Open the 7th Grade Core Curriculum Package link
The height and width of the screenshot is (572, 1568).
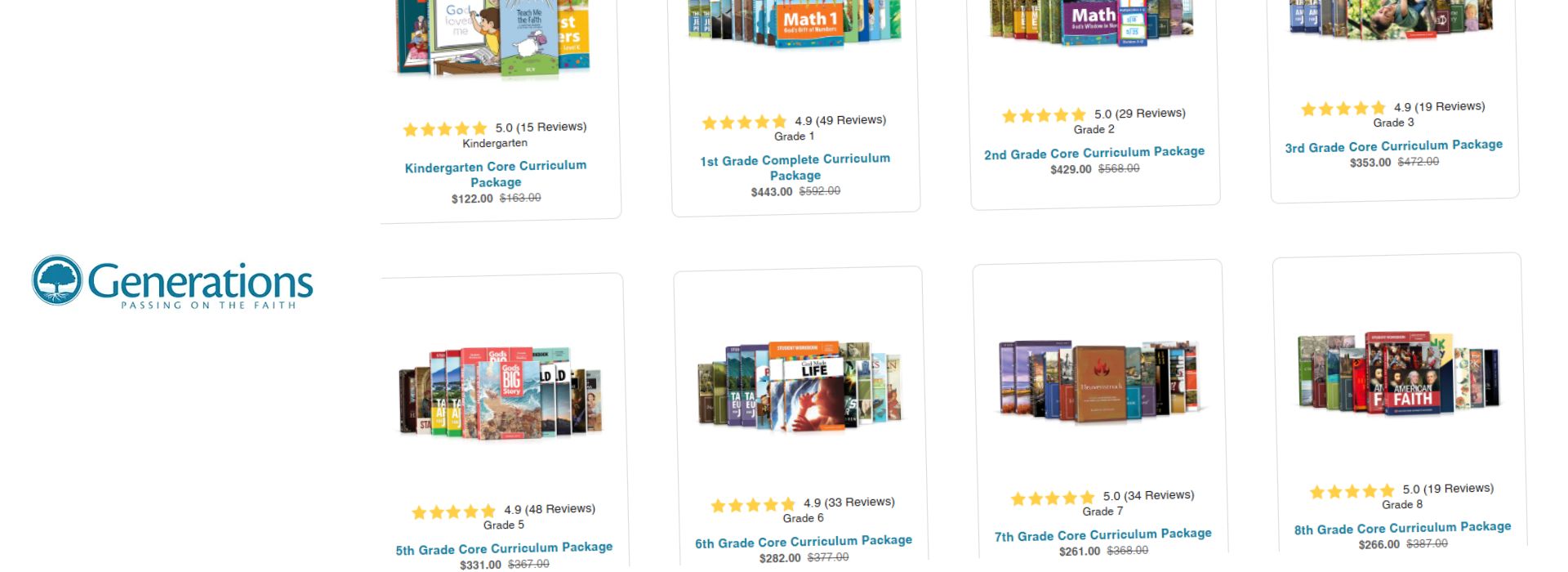1103,535
